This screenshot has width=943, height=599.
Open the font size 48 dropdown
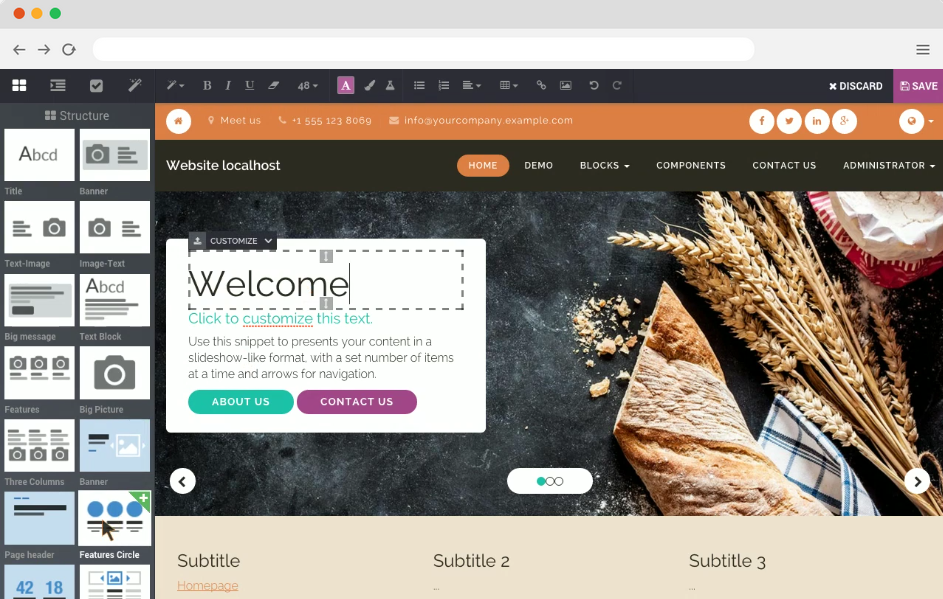[x=307, y=85]
